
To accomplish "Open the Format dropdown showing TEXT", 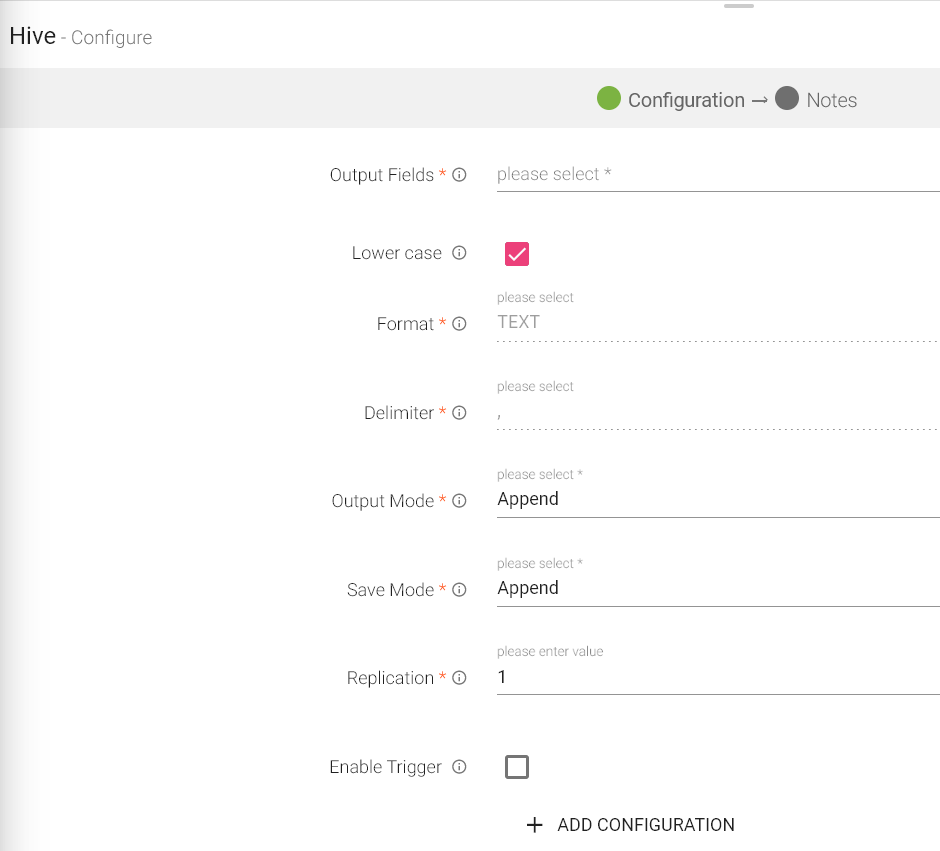I will coord(716,323).
